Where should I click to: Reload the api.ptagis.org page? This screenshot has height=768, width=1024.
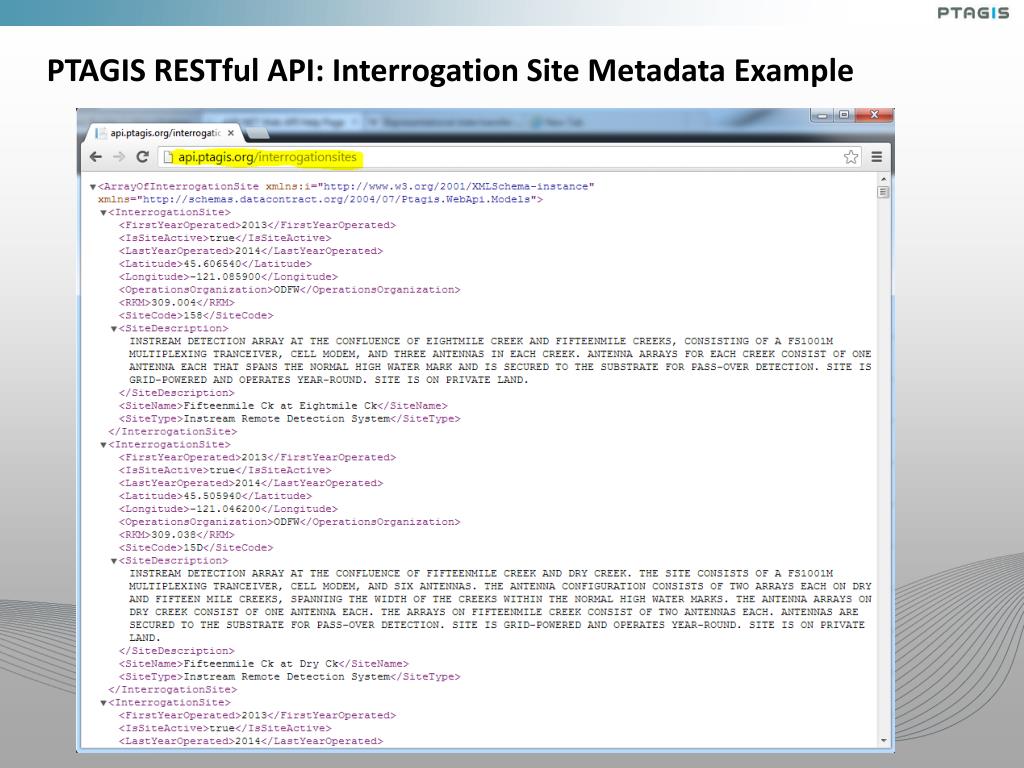pyautogui.click(x=142, y=157)
